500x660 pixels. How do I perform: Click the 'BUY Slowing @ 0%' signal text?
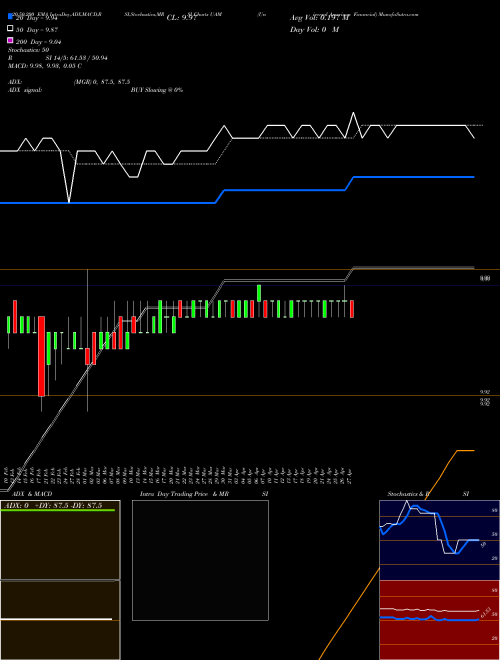pyautogui.click(x=157, y=90)
